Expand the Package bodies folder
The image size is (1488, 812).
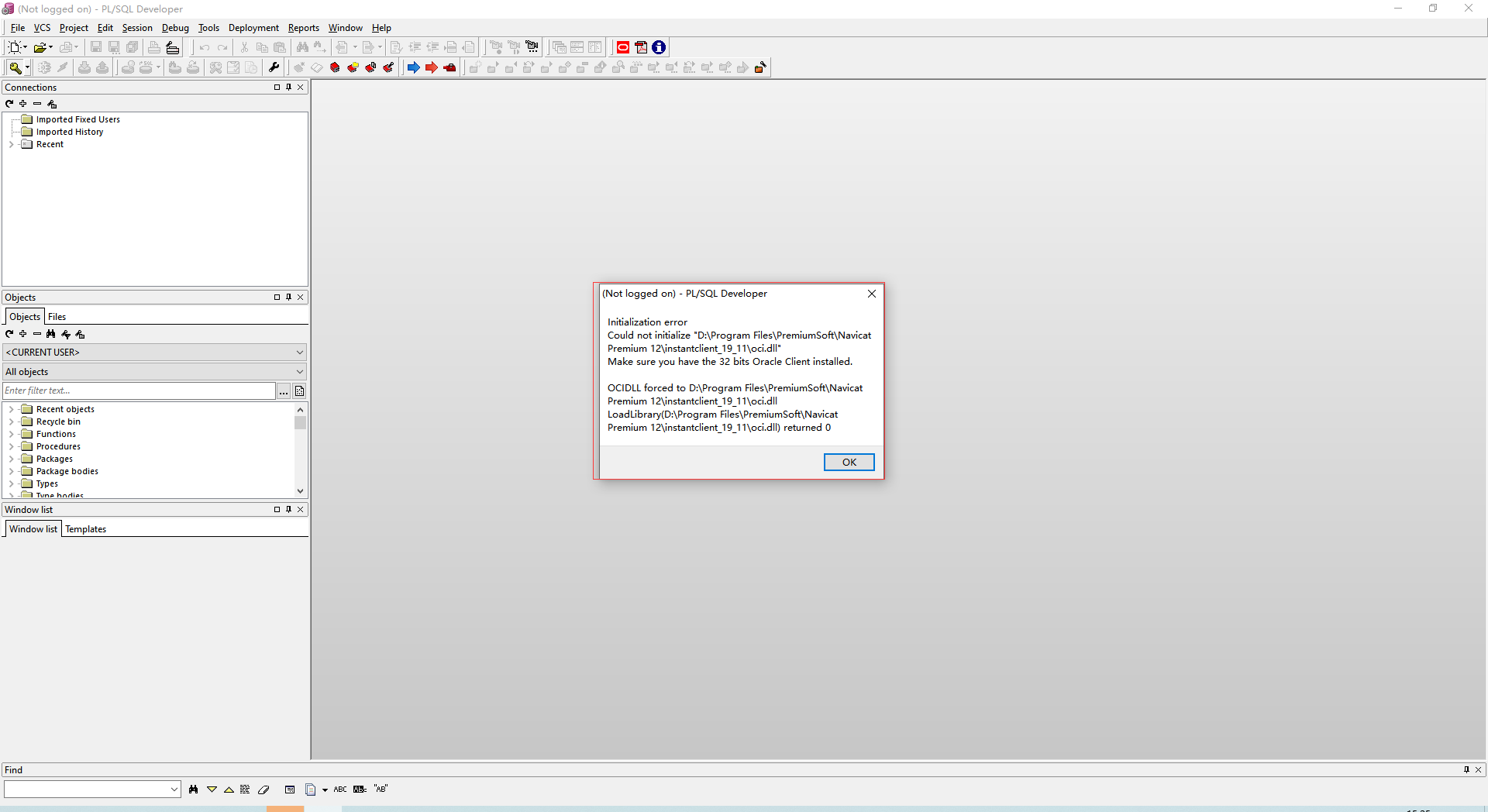tap(12, 472)
